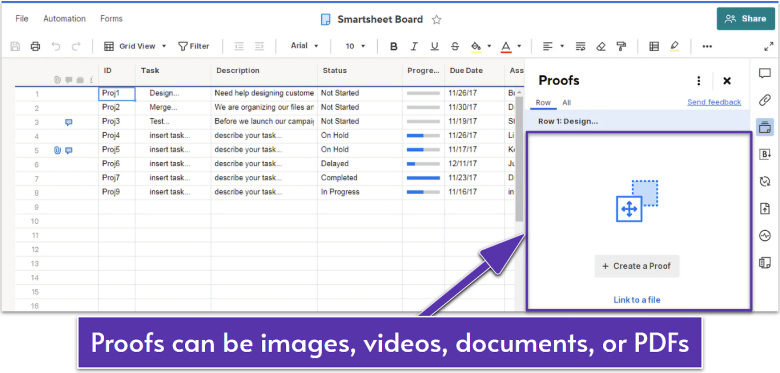Screen dimensions: 780x373
Task: Open the Arial font dropdown
Action: (304, 46)
